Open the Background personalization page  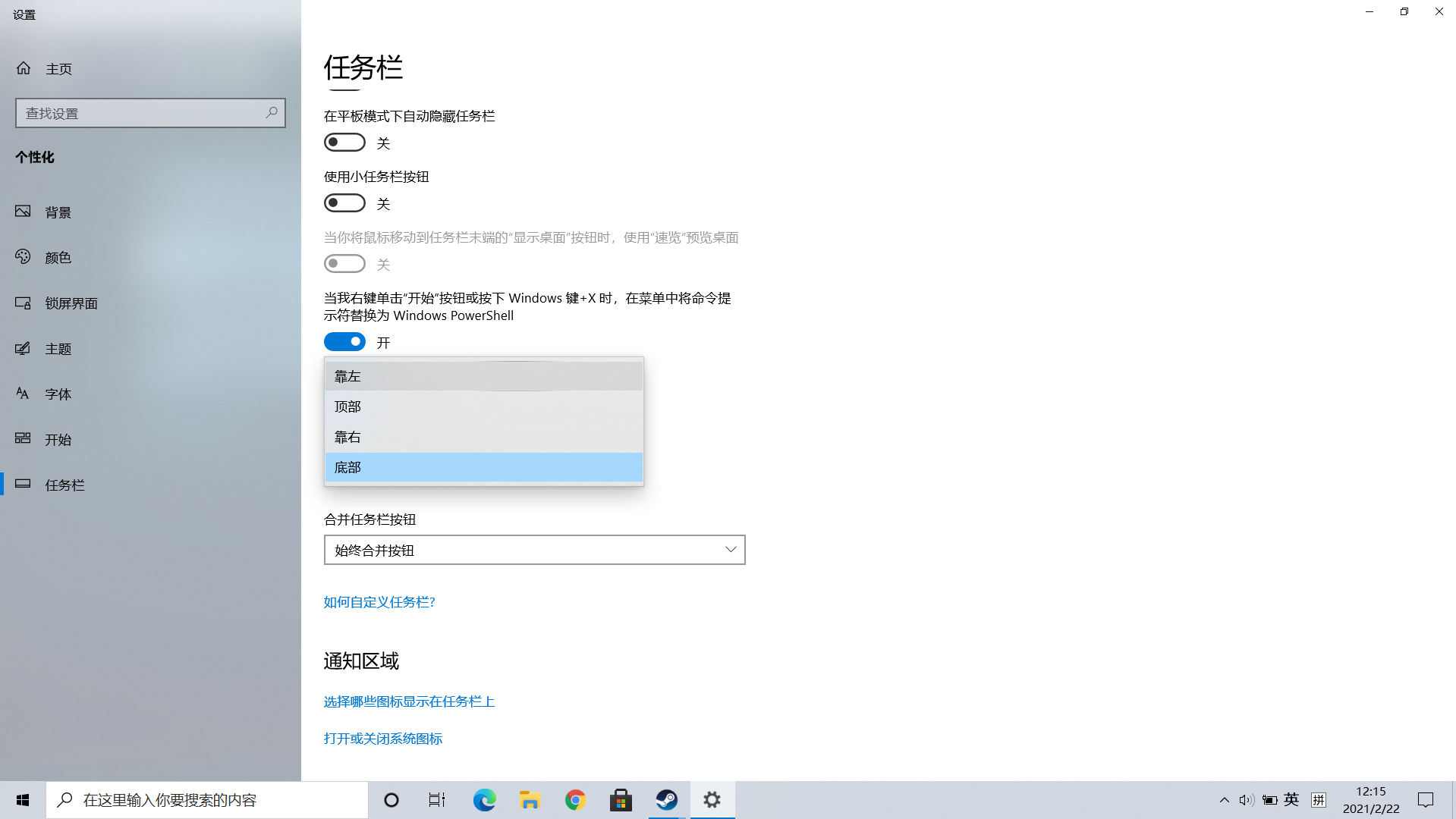click(x=58, y=212)
